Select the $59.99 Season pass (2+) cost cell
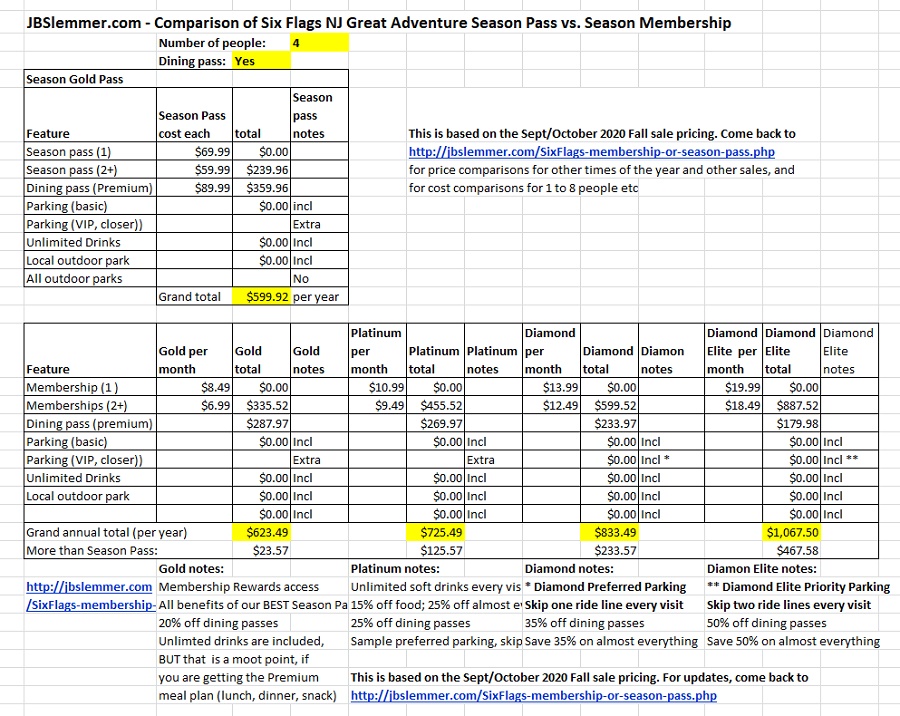Image resolution: width=900 pixels, height=716 pixels. (x=194, y=170)
